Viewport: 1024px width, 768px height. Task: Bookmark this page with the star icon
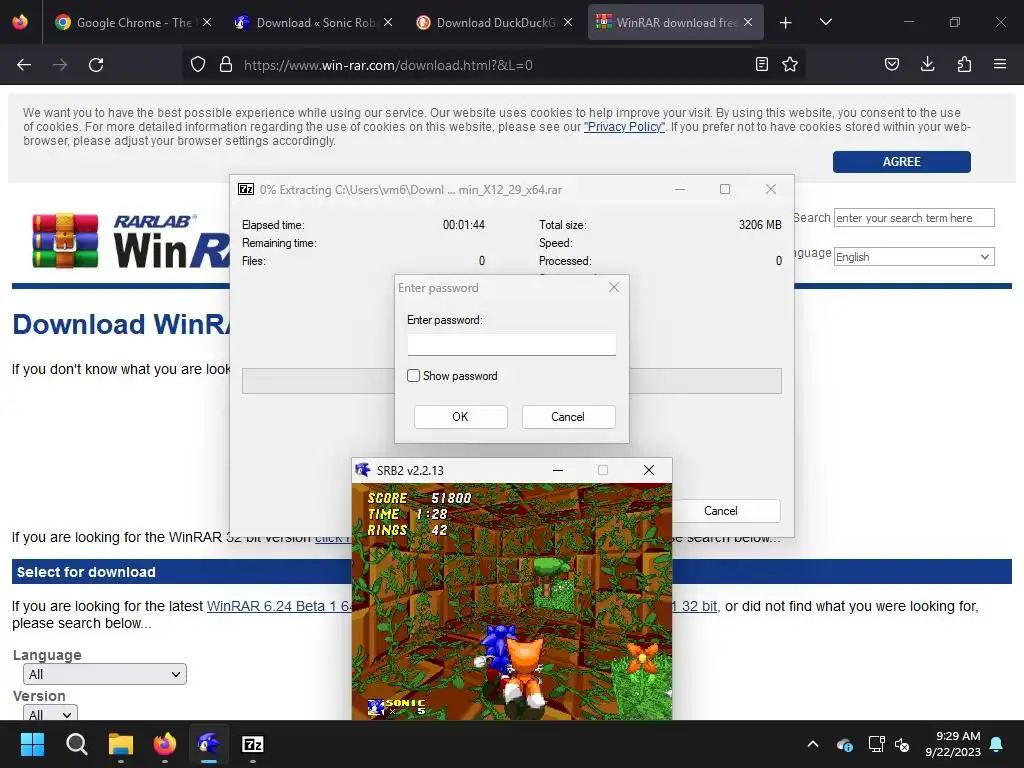click(790, 64)
